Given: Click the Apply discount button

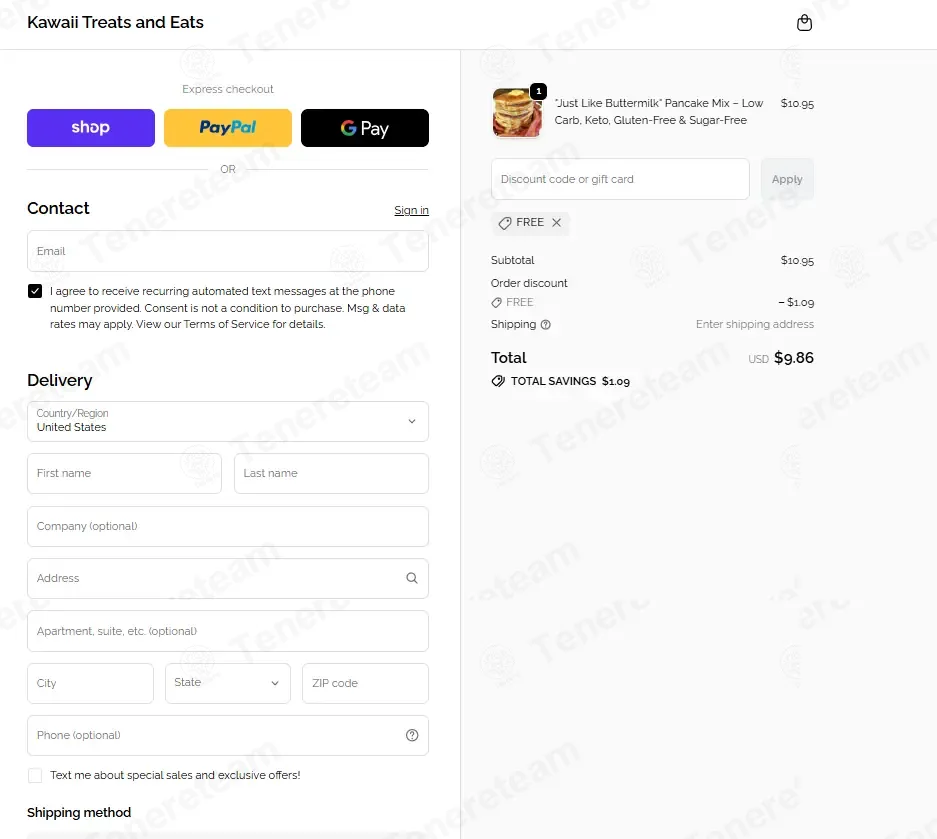Looking at the screenshot, I should (786, 179).
